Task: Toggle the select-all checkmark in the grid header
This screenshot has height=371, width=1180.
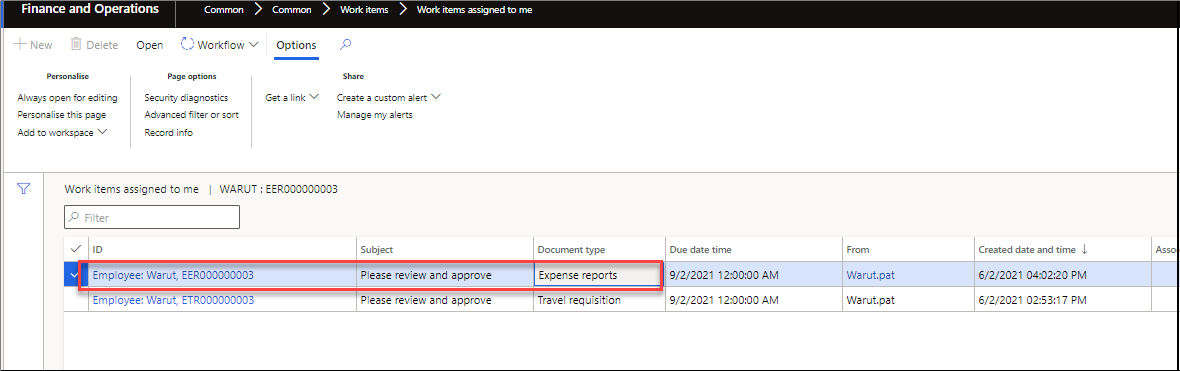Action: pyautogui.click(x=76, y=249)
